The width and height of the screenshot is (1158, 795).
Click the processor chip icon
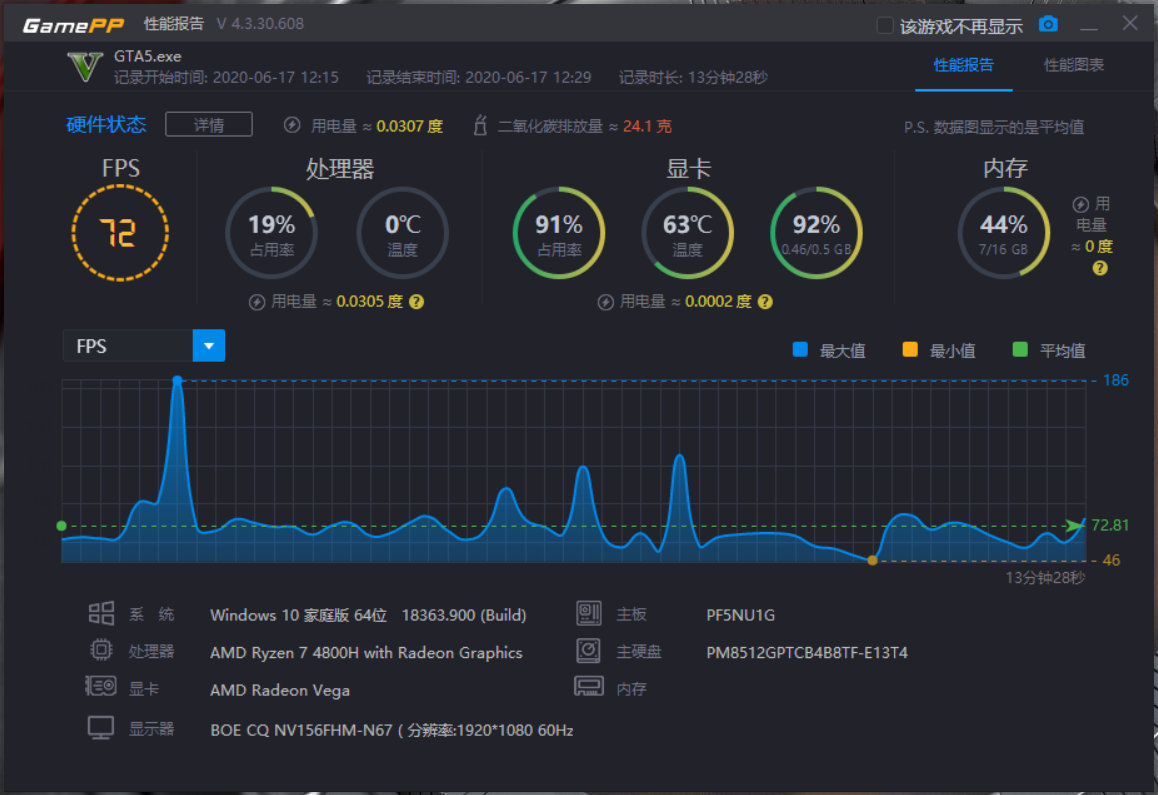pyautogui.click(x=101, y=650)
